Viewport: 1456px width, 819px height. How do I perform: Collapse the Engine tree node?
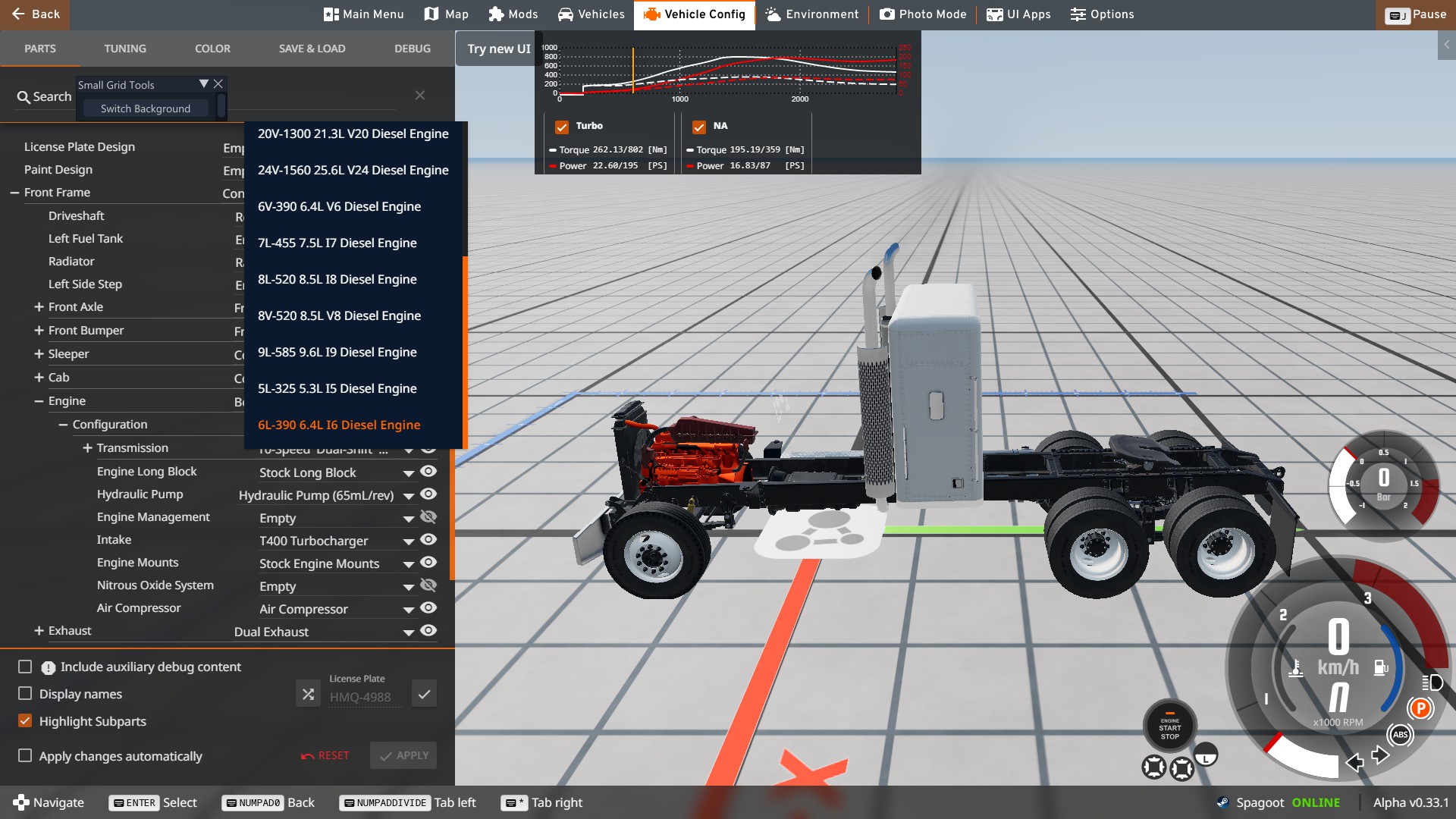pos(39,401)
